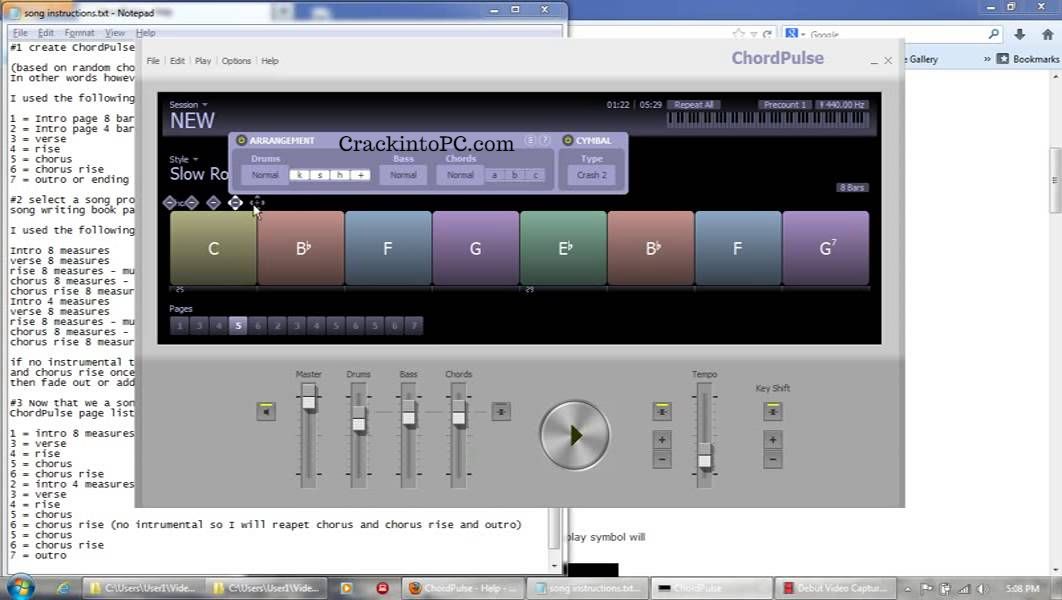Go to browser home page icon
The height and width of the screenshot is (600, 1062).
click(x=1048, y=34)
